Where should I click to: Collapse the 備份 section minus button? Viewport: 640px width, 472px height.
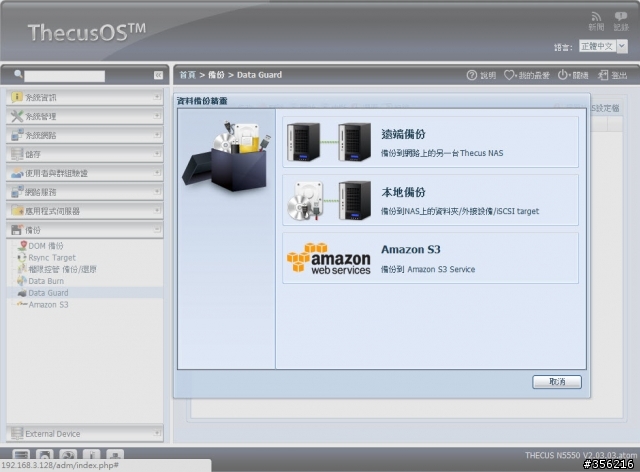click(x=157, y=229)
